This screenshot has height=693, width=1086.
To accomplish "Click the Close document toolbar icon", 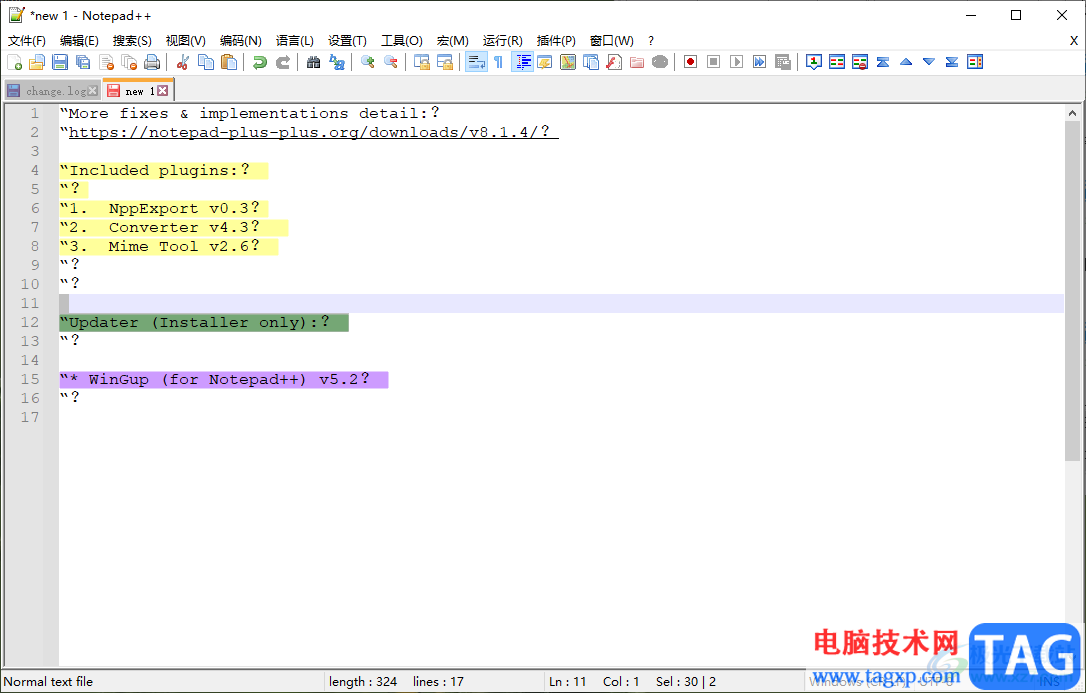I will [x=107, y=62].
